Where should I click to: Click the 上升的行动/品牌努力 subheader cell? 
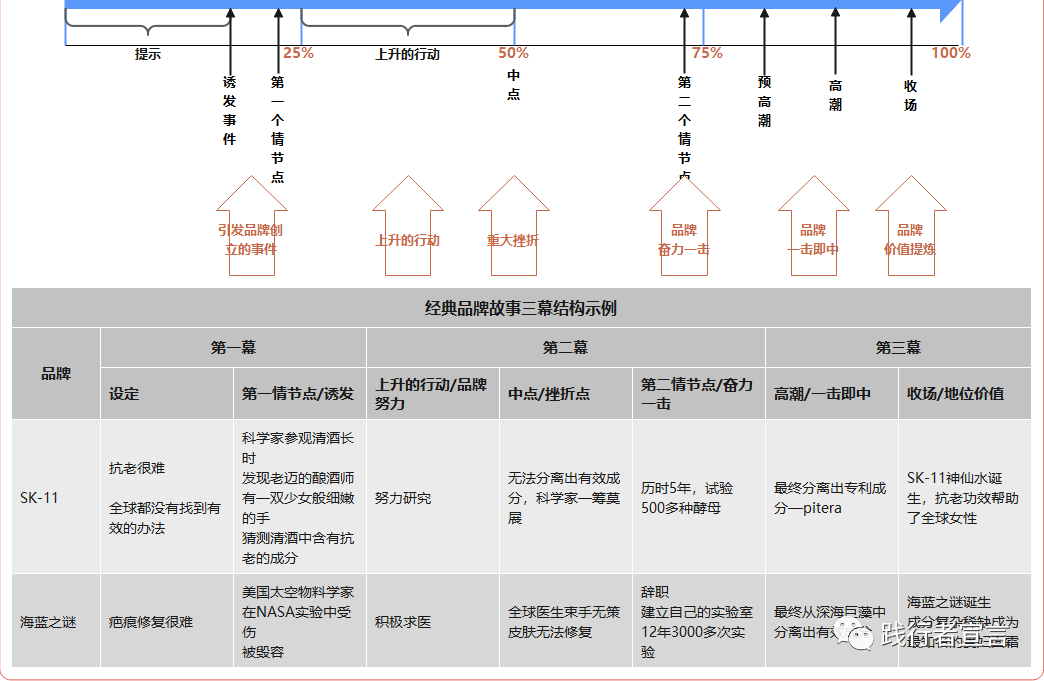tap(433, 393)
